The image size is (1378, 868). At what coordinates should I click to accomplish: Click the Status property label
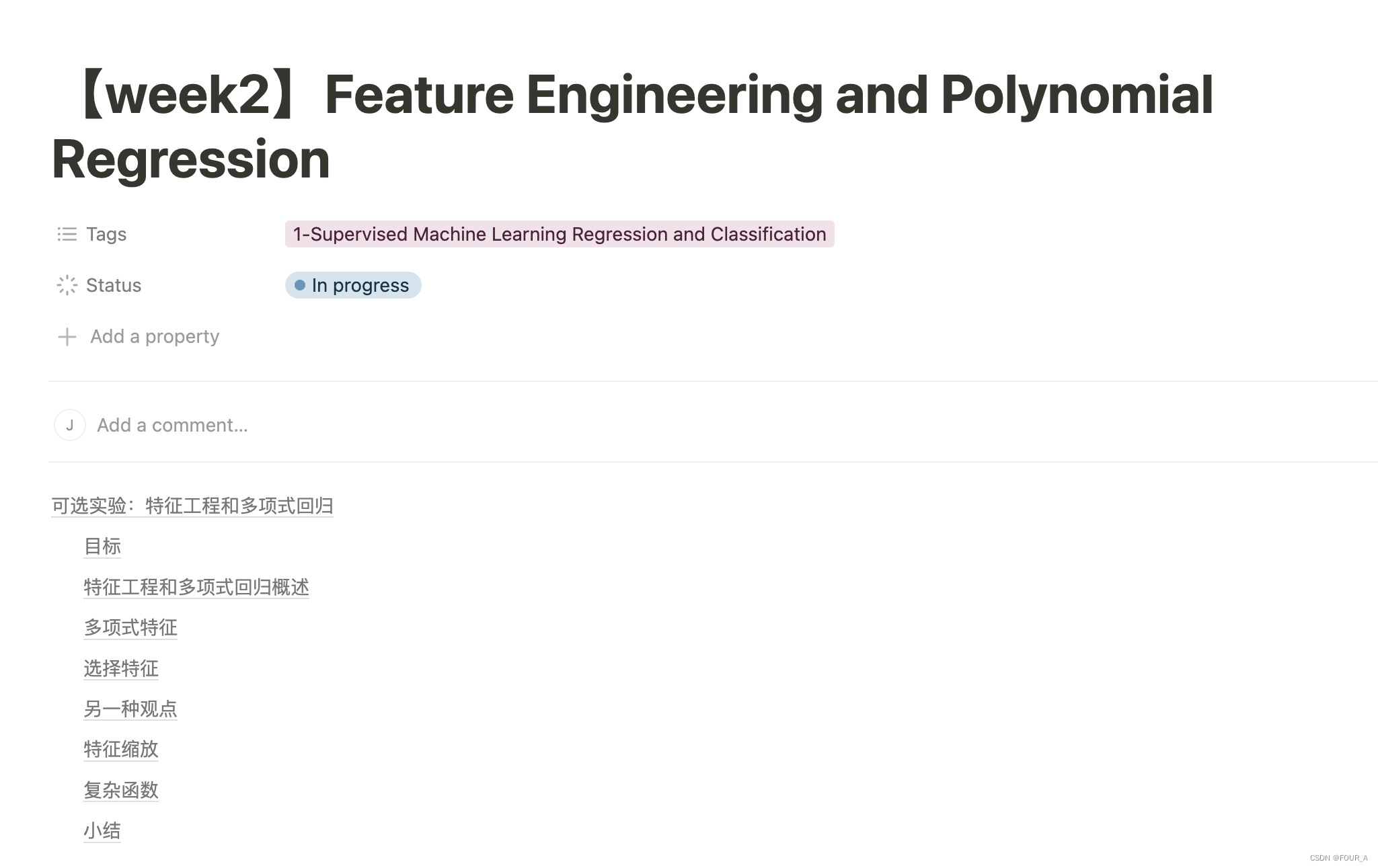114,285
